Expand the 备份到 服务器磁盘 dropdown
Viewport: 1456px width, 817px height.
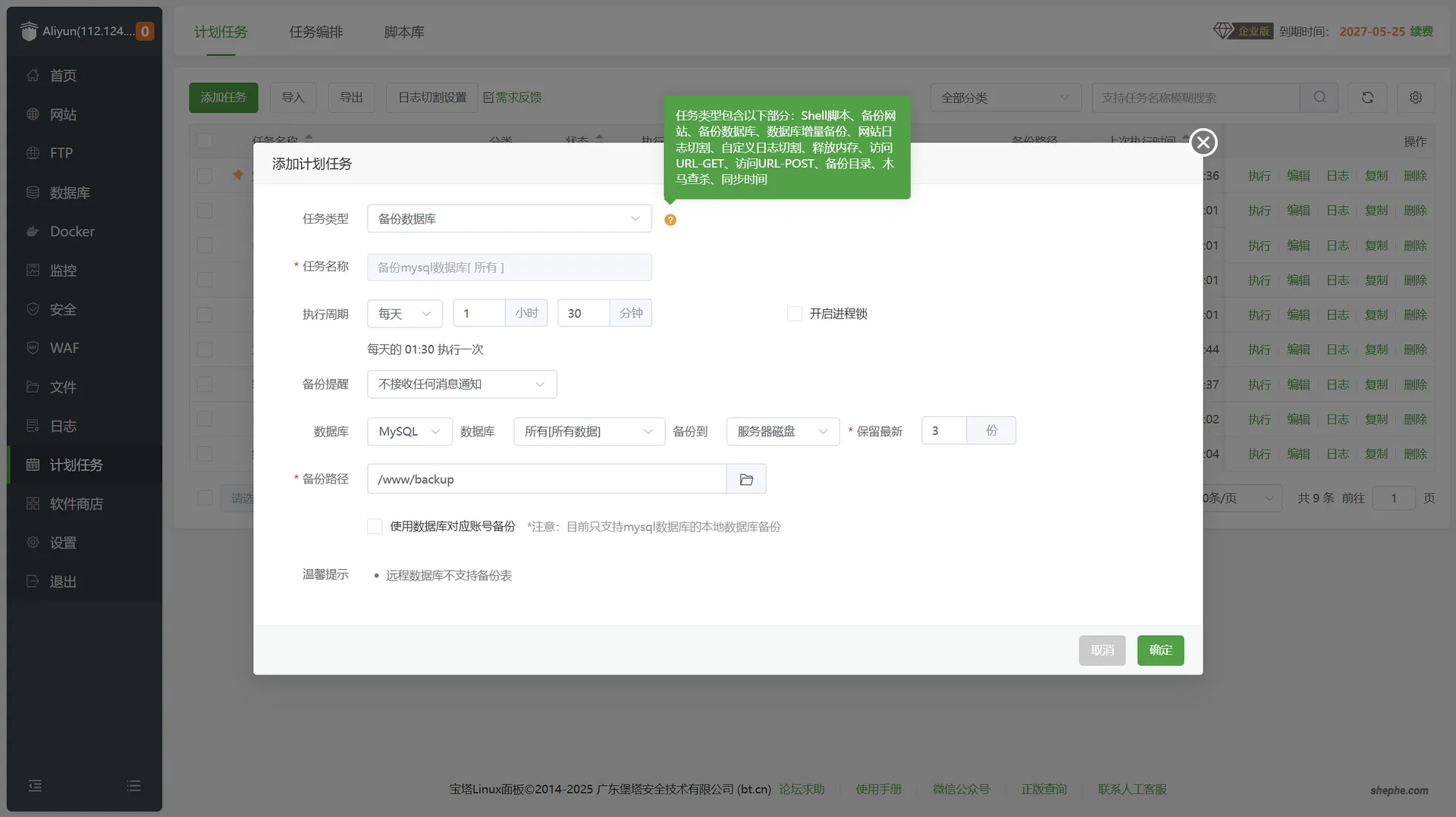pyautogui.click(x=782, y=431)
